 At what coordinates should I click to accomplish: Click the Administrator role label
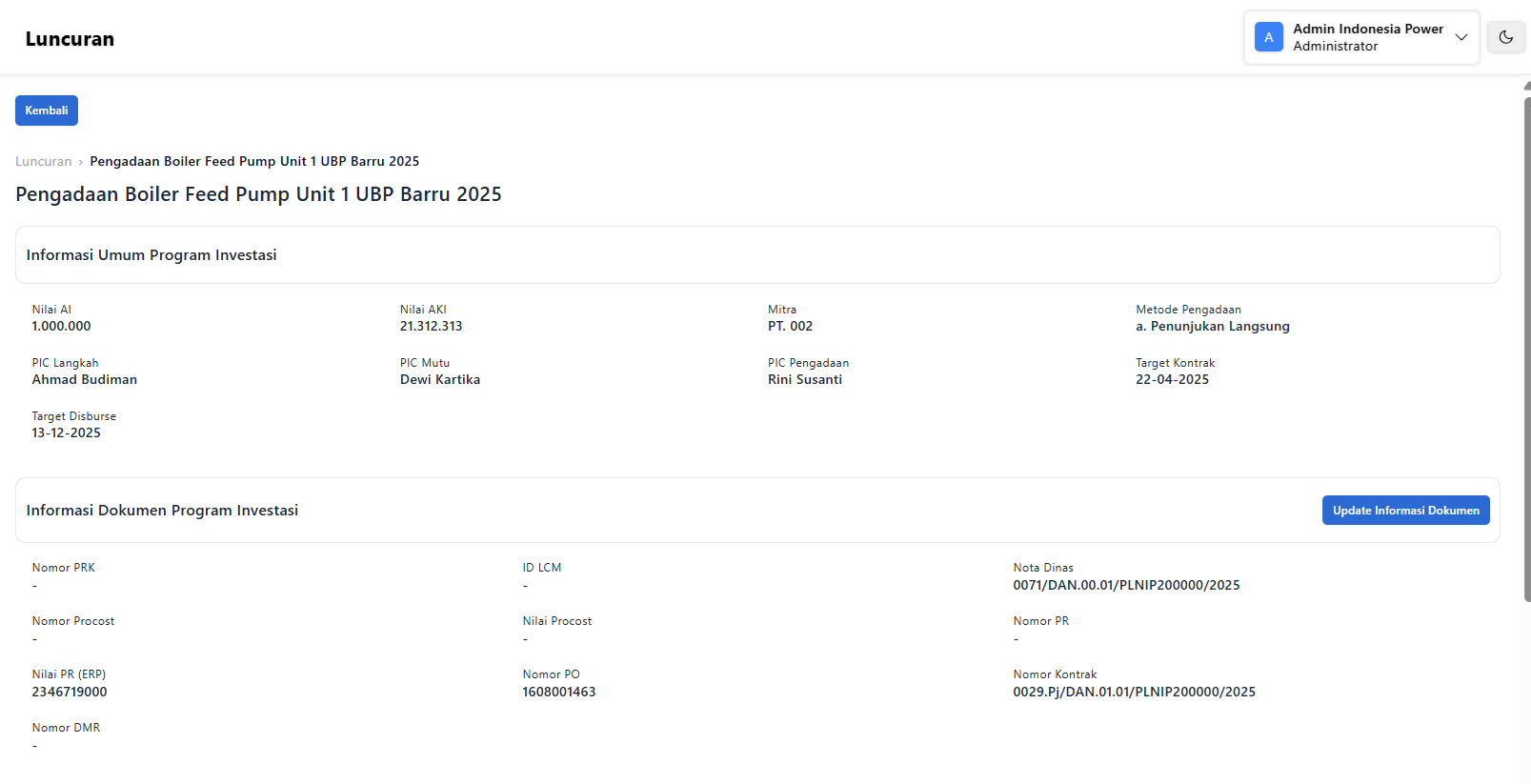click(1335, 47)
